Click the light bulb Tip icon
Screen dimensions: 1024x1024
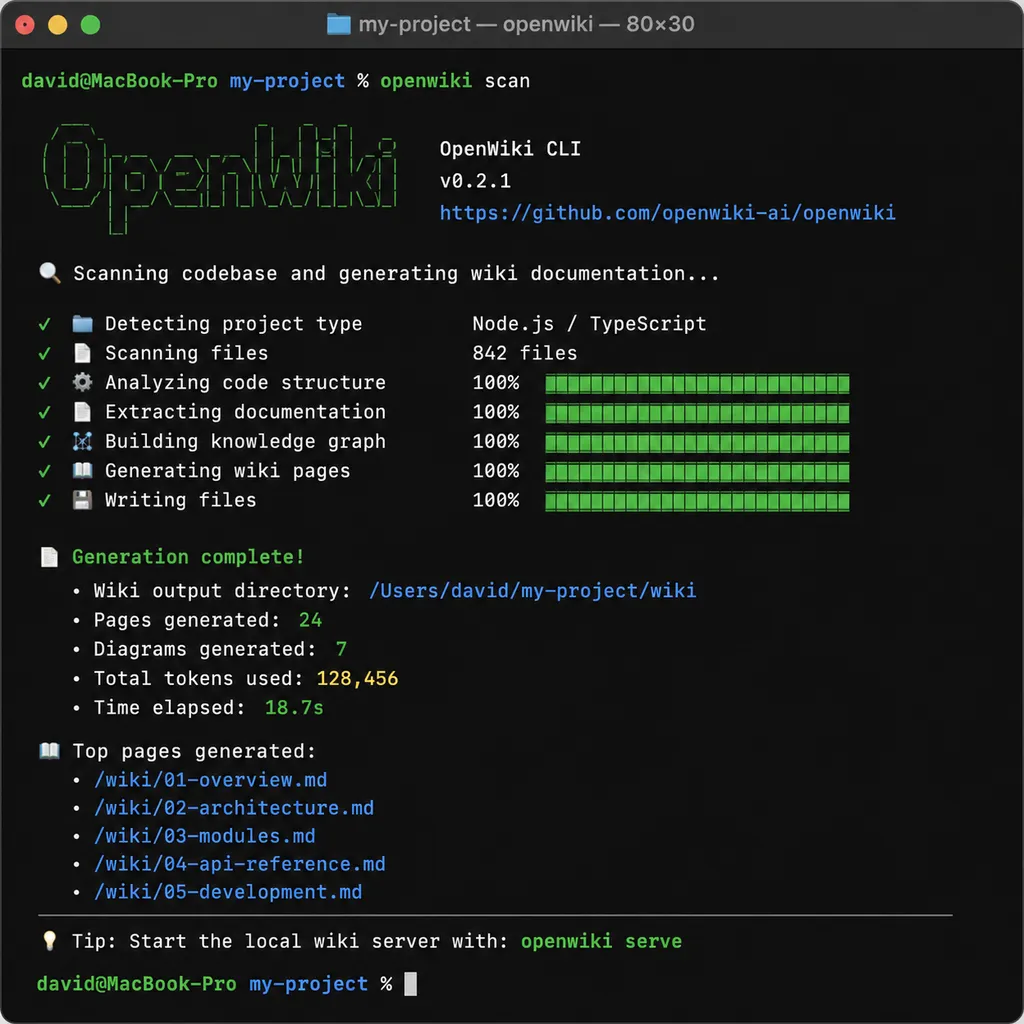pyautogui.click(x=50, y=940)
